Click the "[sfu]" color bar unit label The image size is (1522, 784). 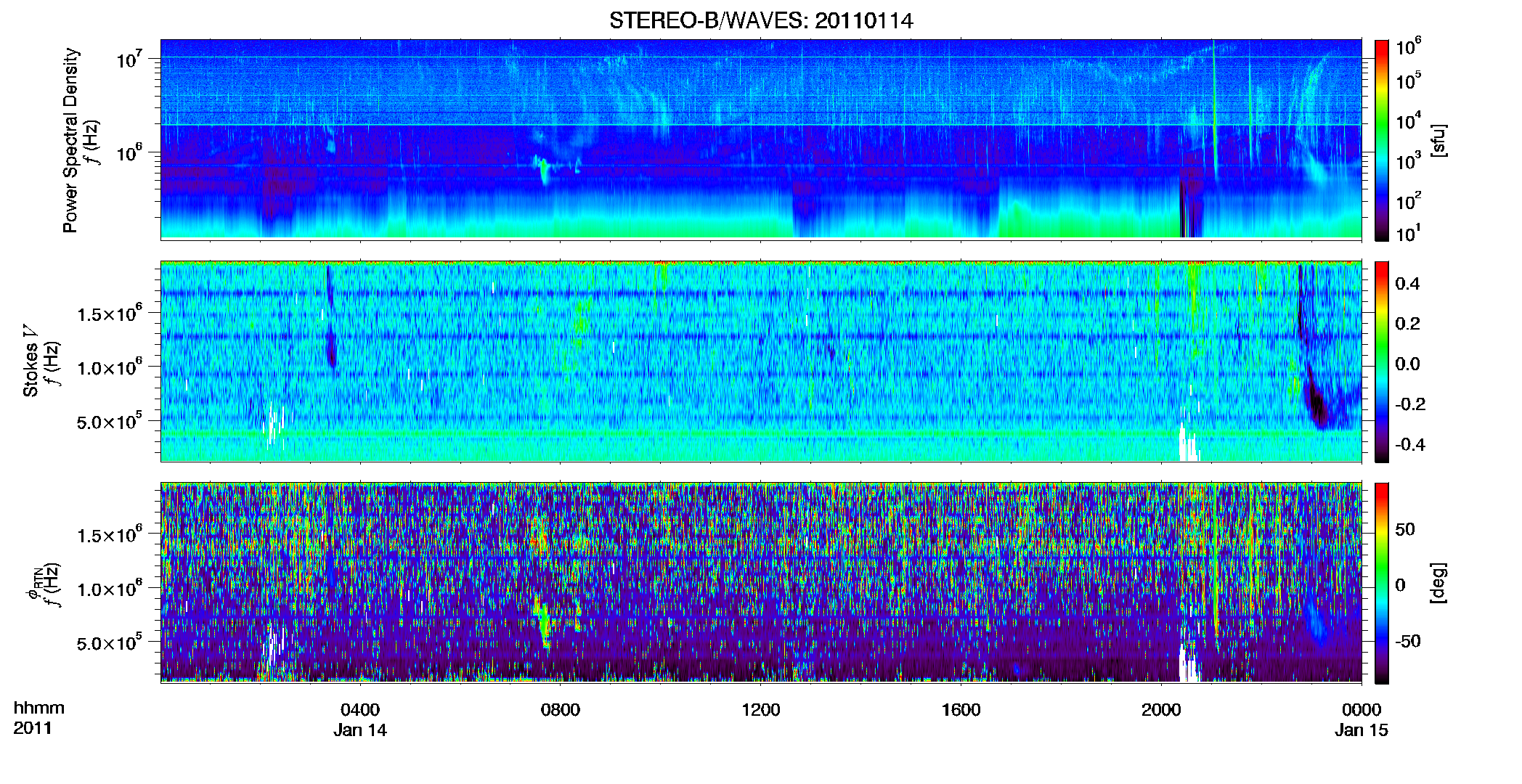click(x=1438, y=140)
